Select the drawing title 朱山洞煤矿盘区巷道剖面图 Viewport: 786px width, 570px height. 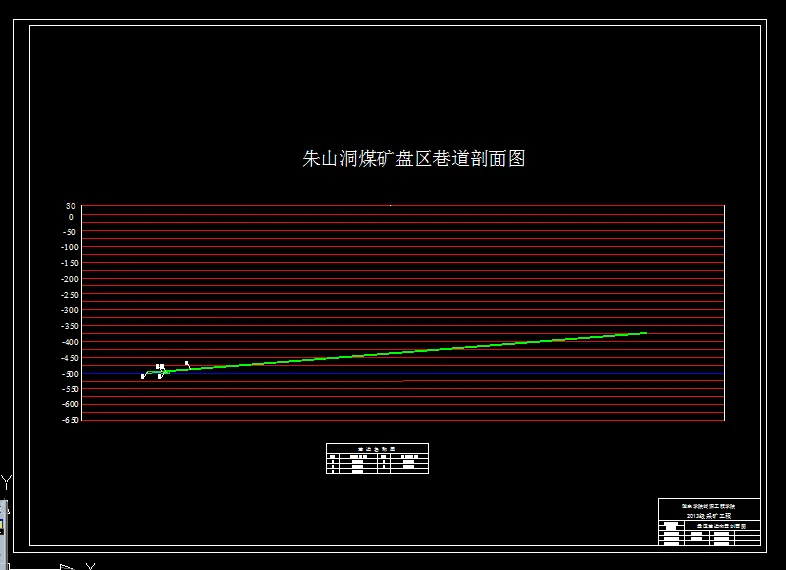[x=414, y=158]
